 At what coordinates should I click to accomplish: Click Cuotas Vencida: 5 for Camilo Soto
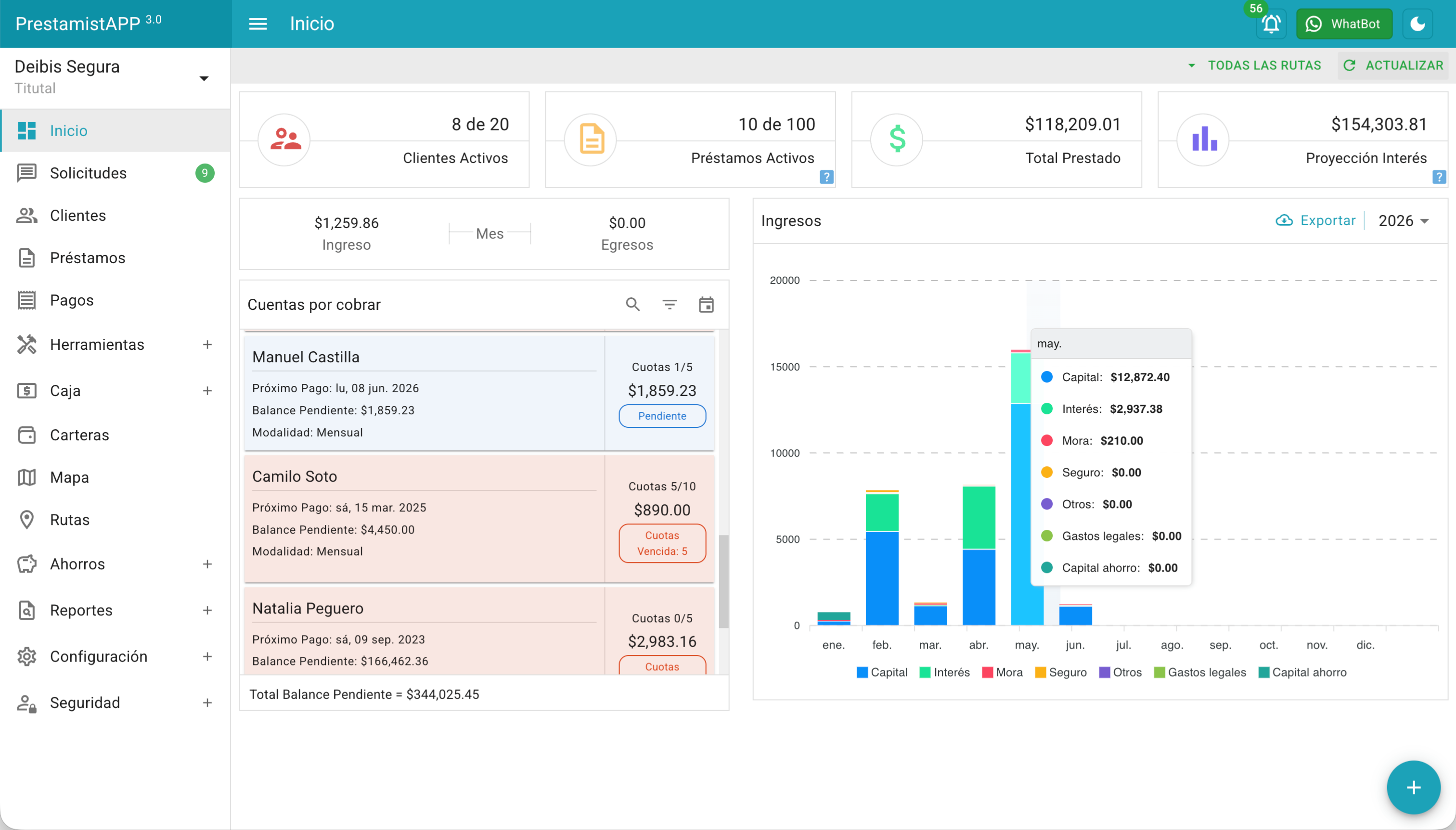662,543
